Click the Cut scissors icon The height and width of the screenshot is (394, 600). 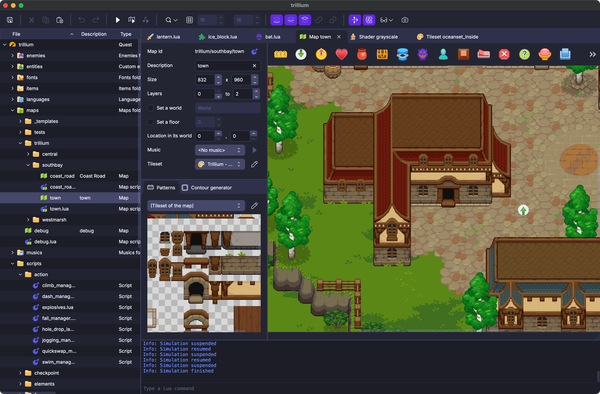tap(31, 20)
